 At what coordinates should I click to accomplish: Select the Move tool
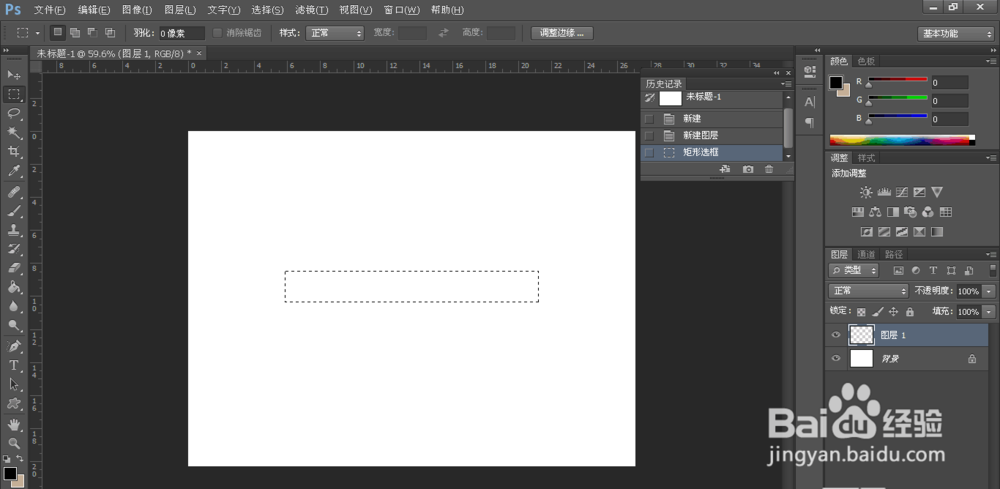coord(13,75)
